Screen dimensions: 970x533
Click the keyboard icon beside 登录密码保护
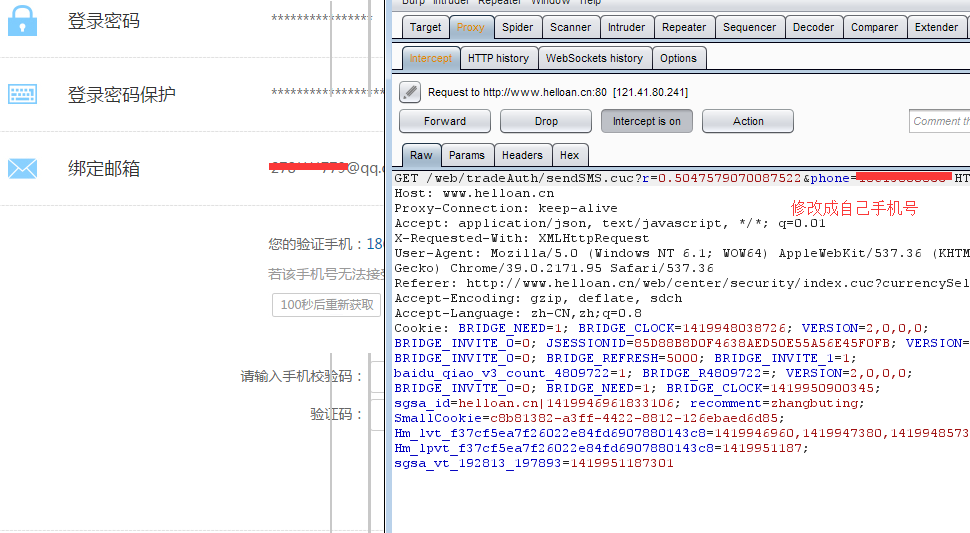(22, 94)
